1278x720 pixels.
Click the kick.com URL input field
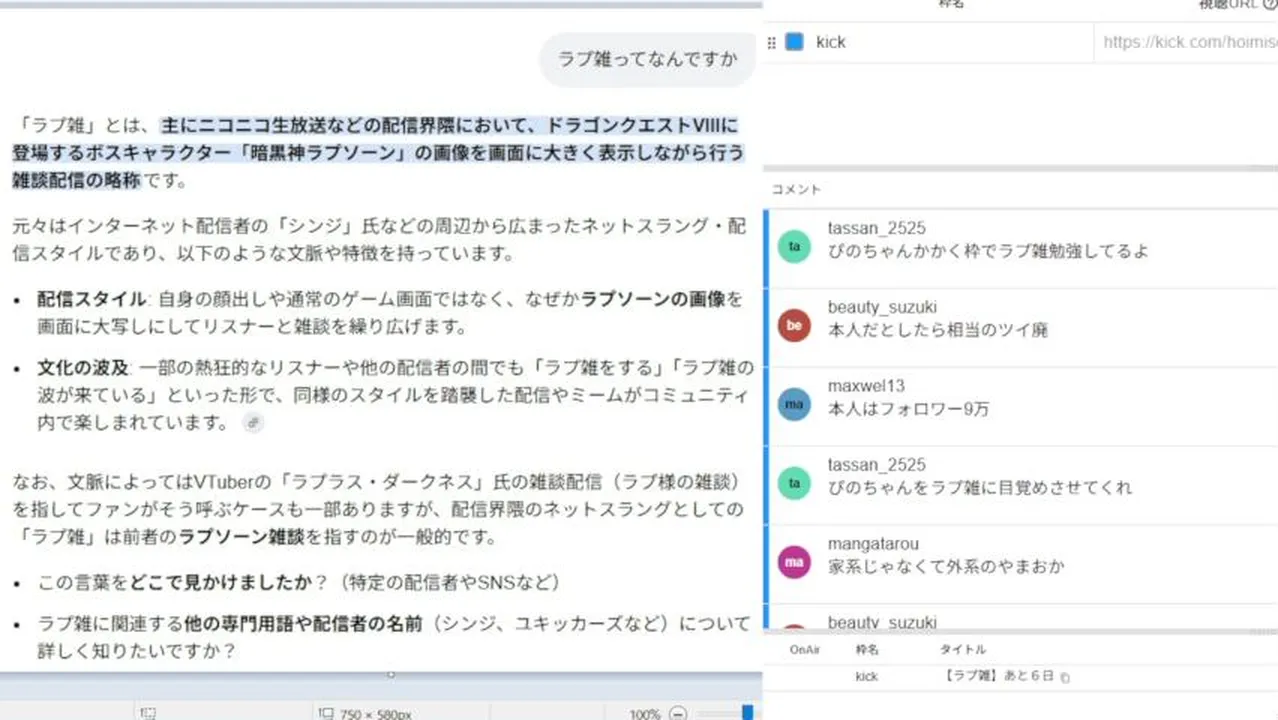click(x=1186, y=42)
